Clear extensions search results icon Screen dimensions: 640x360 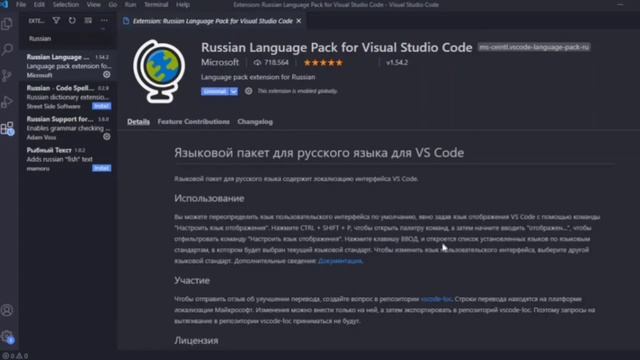(88, 20)
